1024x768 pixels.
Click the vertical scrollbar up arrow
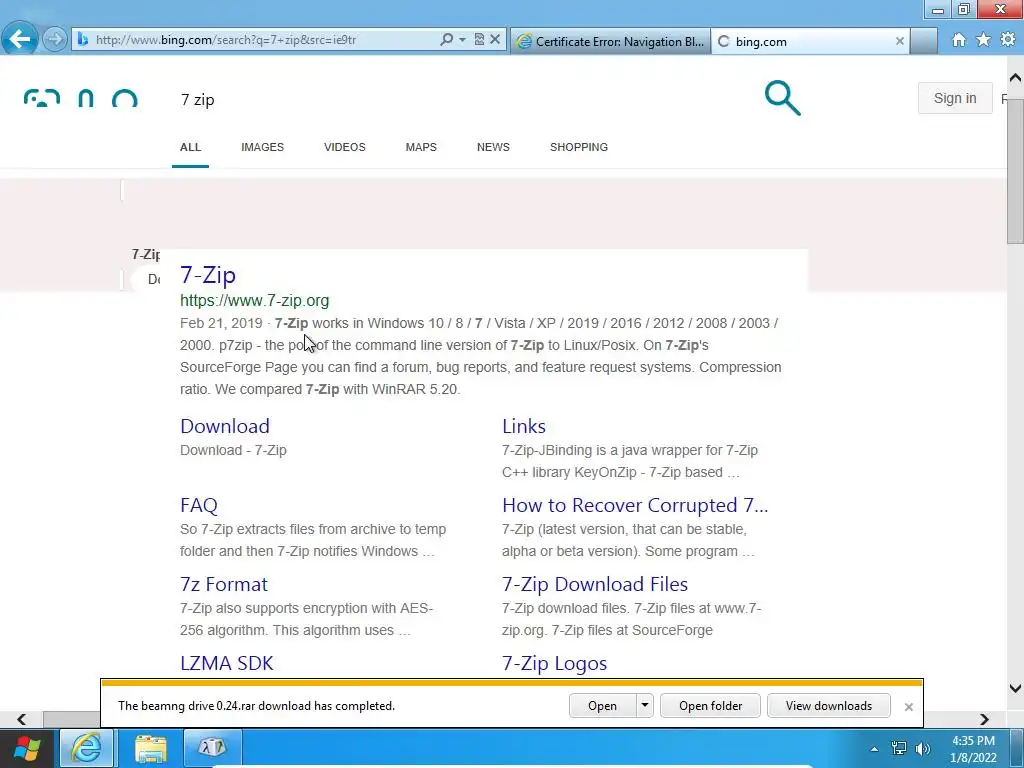(1015, 77)
